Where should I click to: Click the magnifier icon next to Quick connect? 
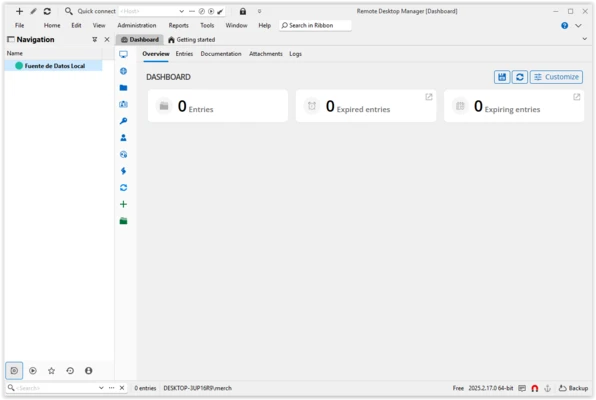68,11
